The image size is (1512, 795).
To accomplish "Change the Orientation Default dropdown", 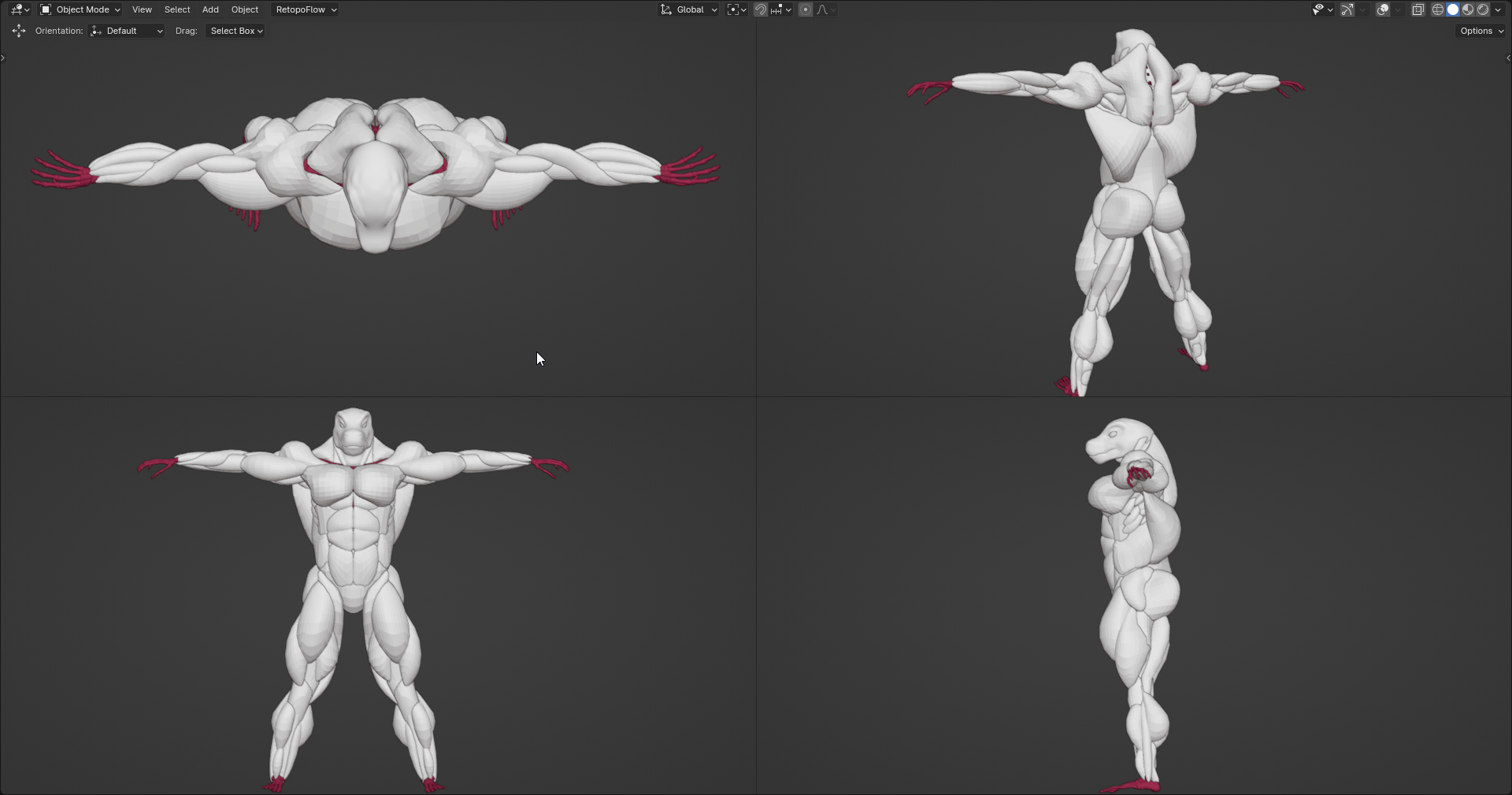I will pos(127,31).
